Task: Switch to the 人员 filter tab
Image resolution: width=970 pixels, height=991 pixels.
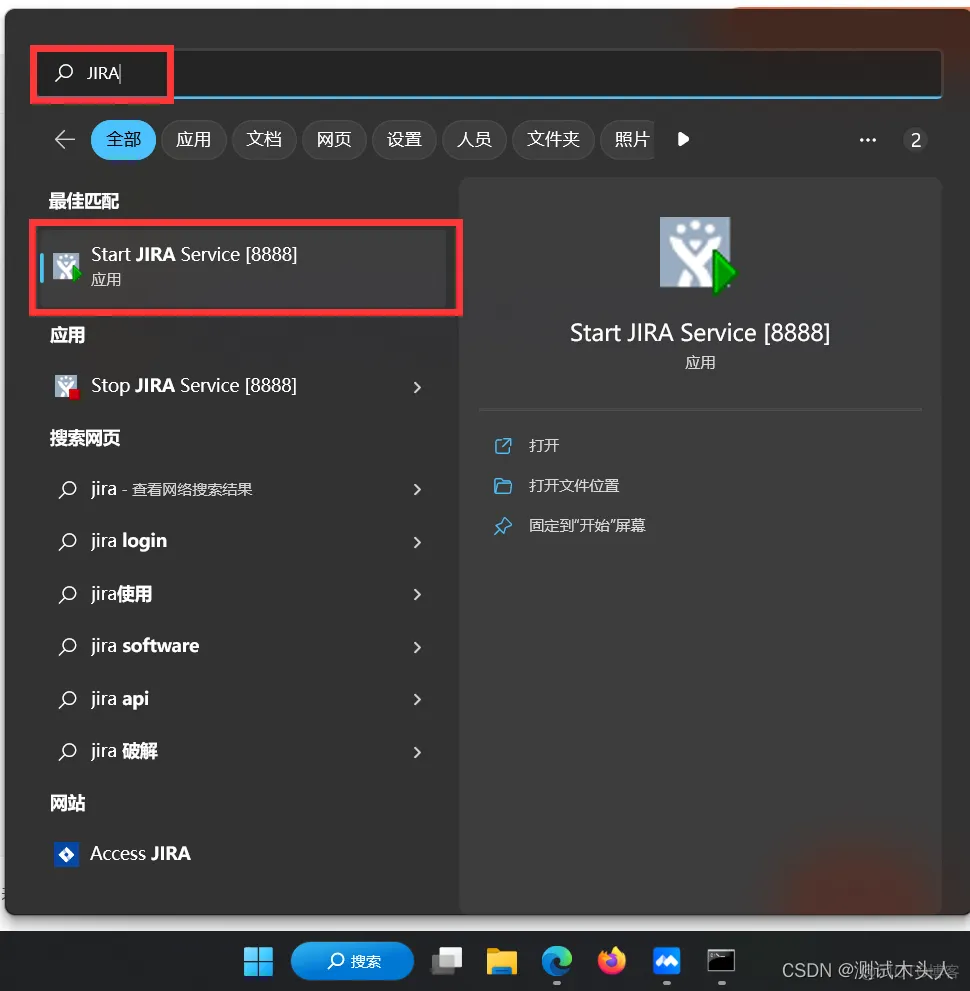Action: pos(474,140)
